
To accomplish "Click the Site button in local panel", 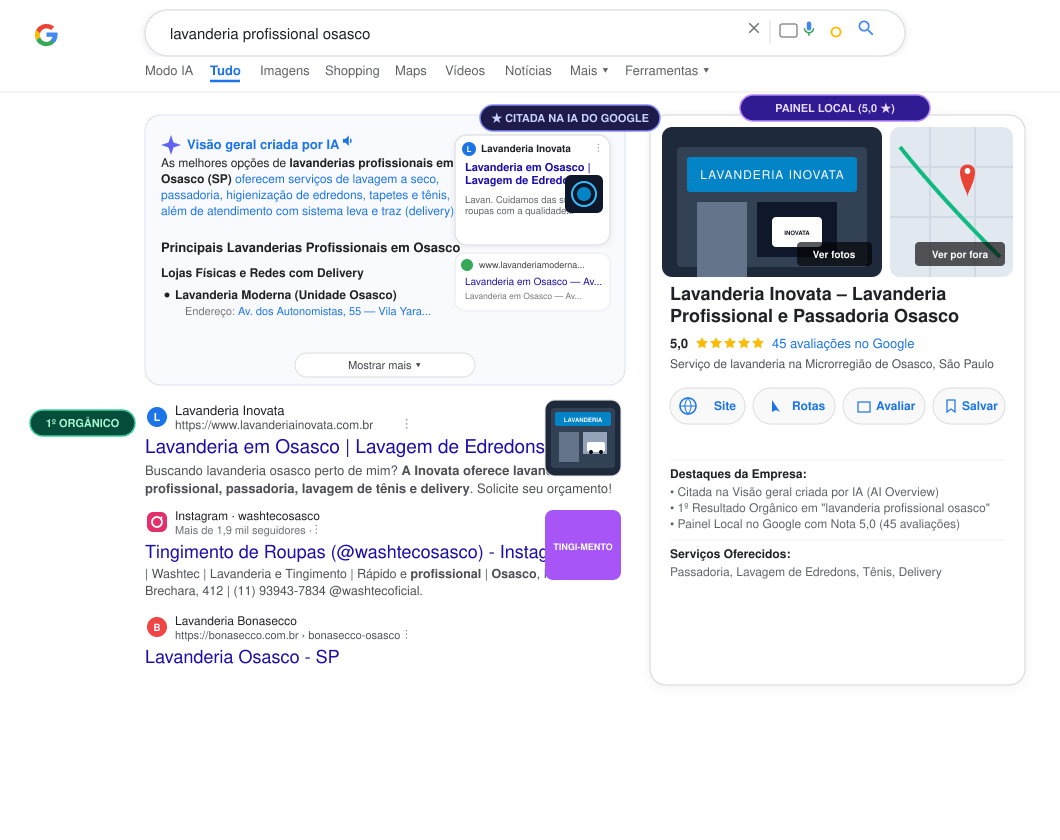I will click(707, 406).
